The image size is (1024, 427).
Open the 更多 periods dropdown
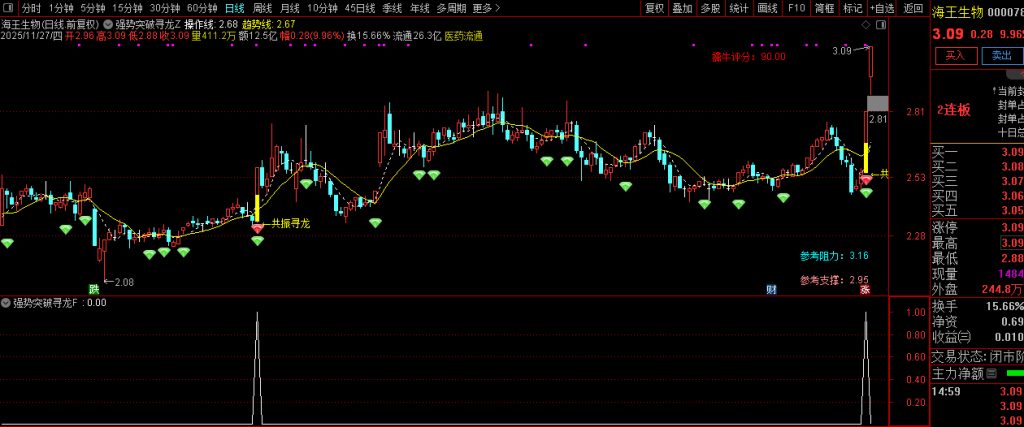click(x=486, y=8)
